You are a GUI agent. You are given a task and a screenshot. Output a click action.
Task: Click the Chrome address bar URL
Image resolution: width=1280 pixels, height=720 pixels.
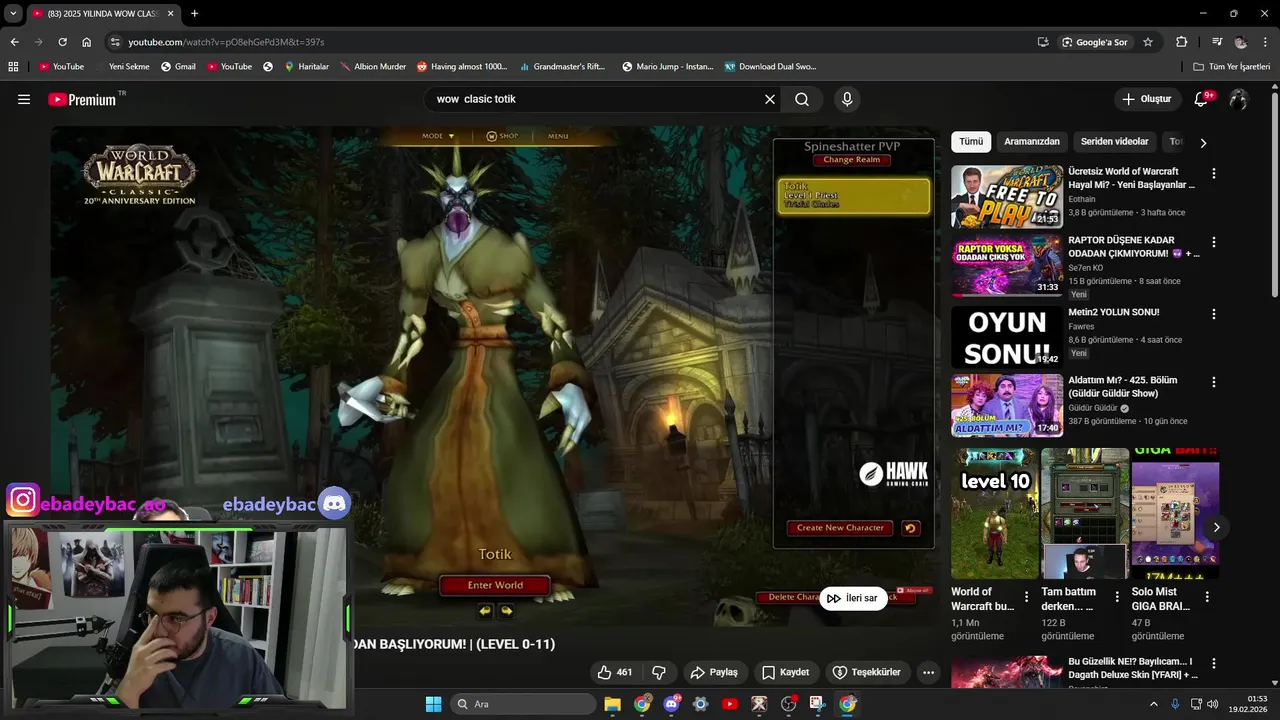pyautogui.click(x=226, y=42)
